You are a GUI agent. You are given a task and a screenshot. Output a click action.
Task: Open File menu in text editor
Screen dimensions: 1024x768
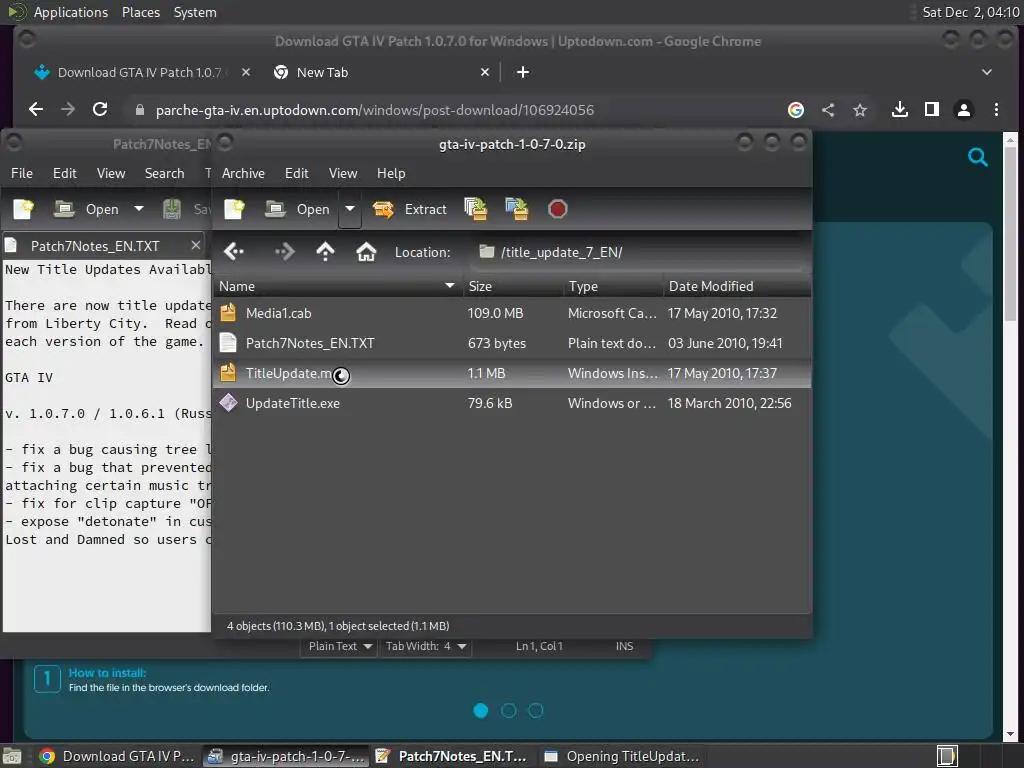[22, 173]
